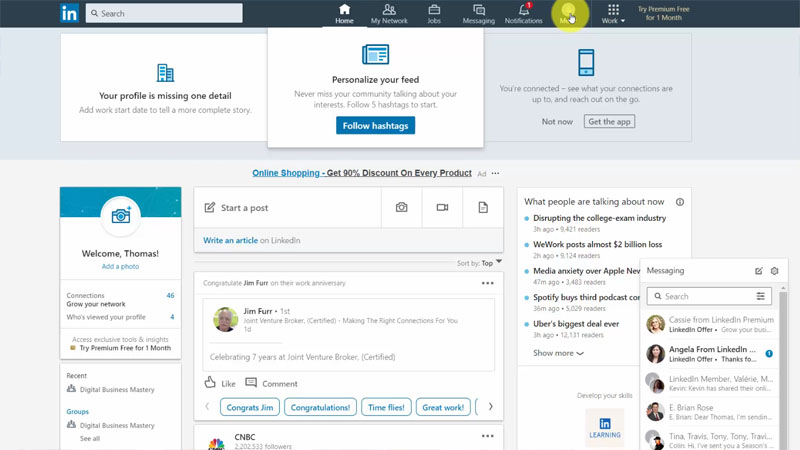
Task: Open the Notifications bell icon
Action: pyautogui.click(x=523, y=13)
